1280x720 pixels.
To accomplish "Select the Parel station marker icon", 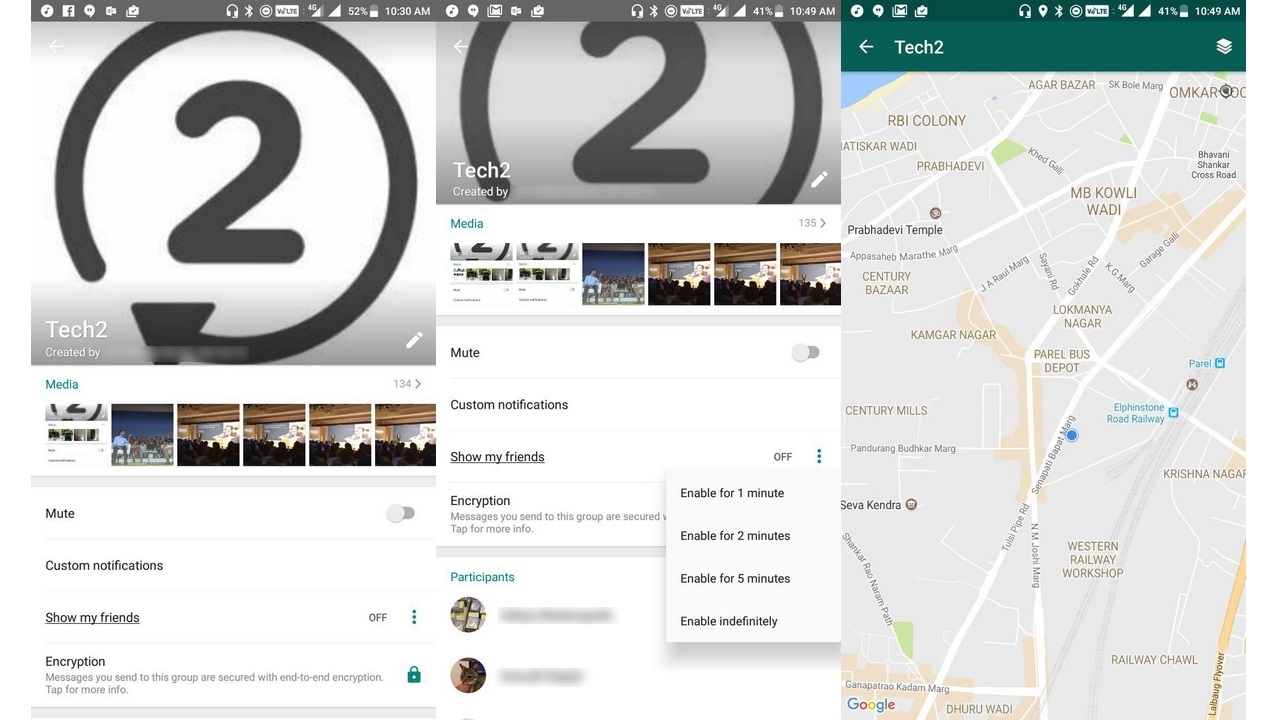I will [x=1219, y=364].
